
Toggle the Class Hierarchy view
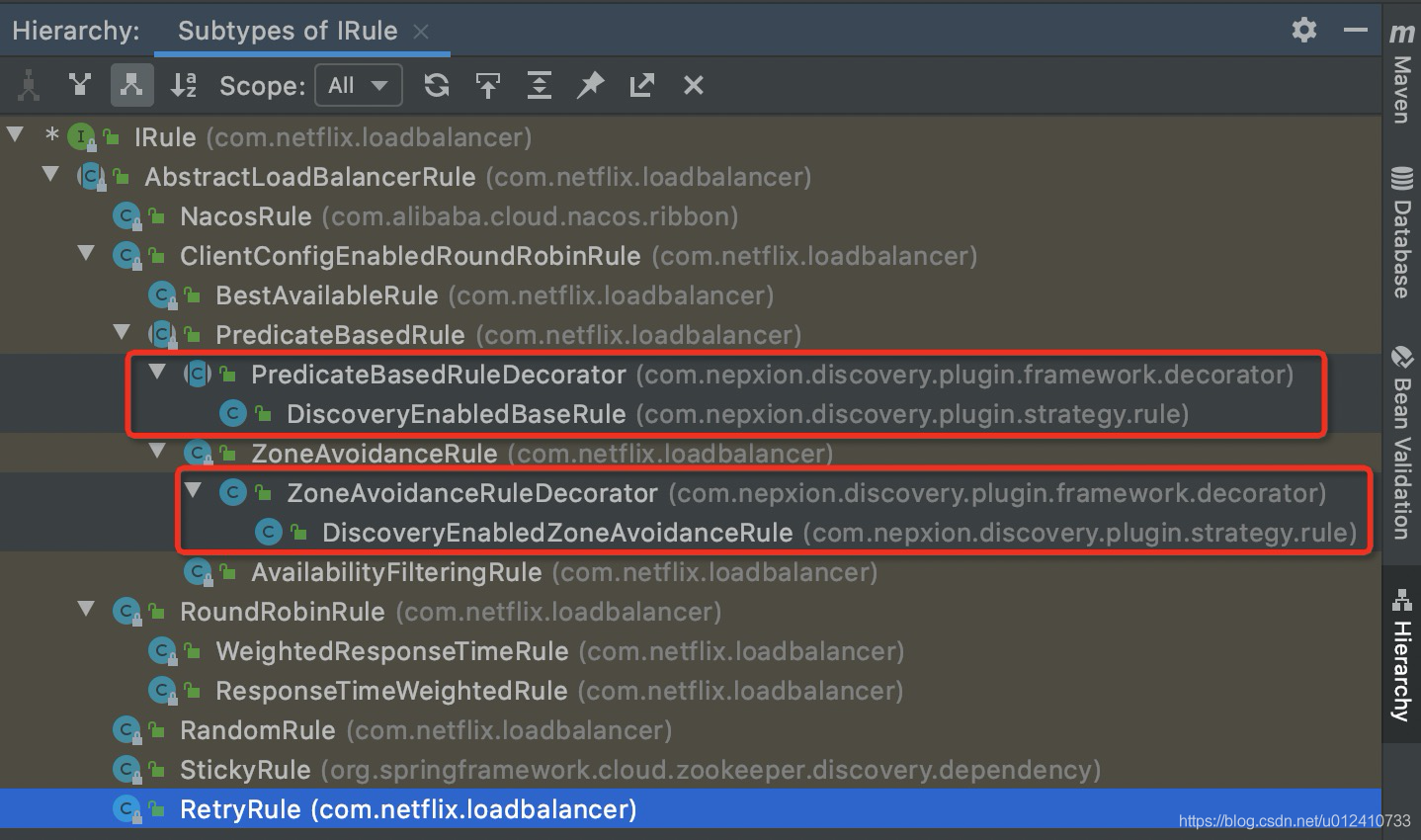coord(29,85)
